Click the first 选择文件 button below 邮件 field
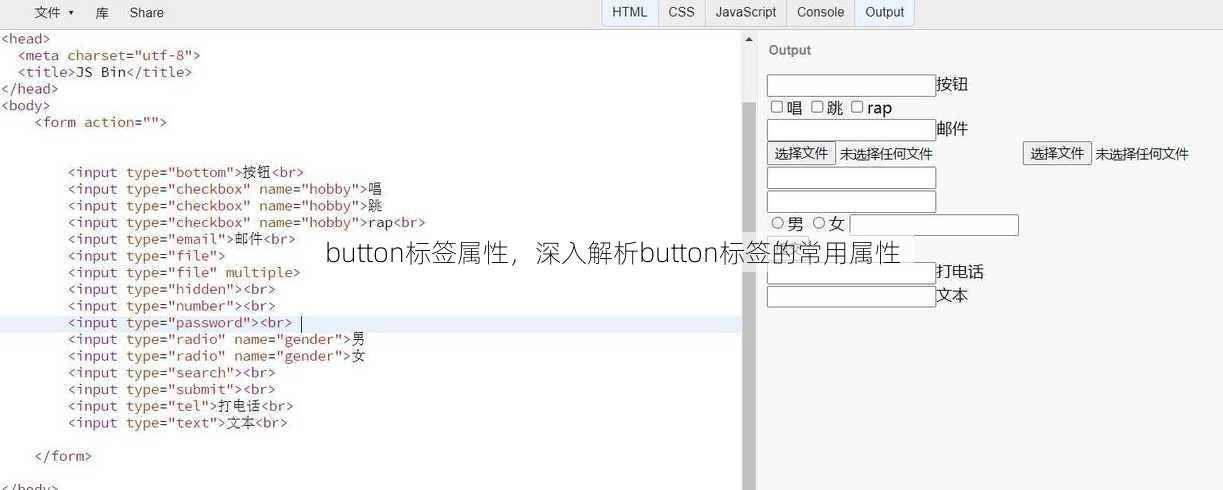1223x490 pixels. point(801,153)
